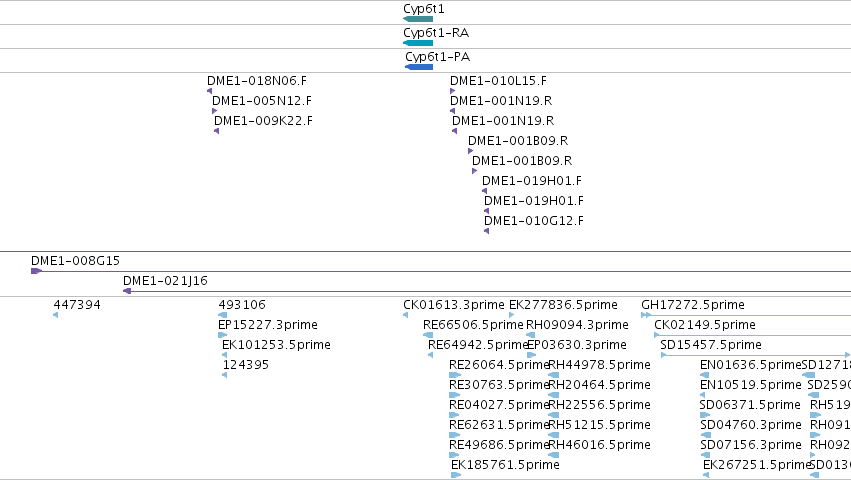This screenshot has width=851, height=480.
Task: Click the DME1-008G15 BAC arrow start
Action: pyautogui.click(x=36, y=271)
